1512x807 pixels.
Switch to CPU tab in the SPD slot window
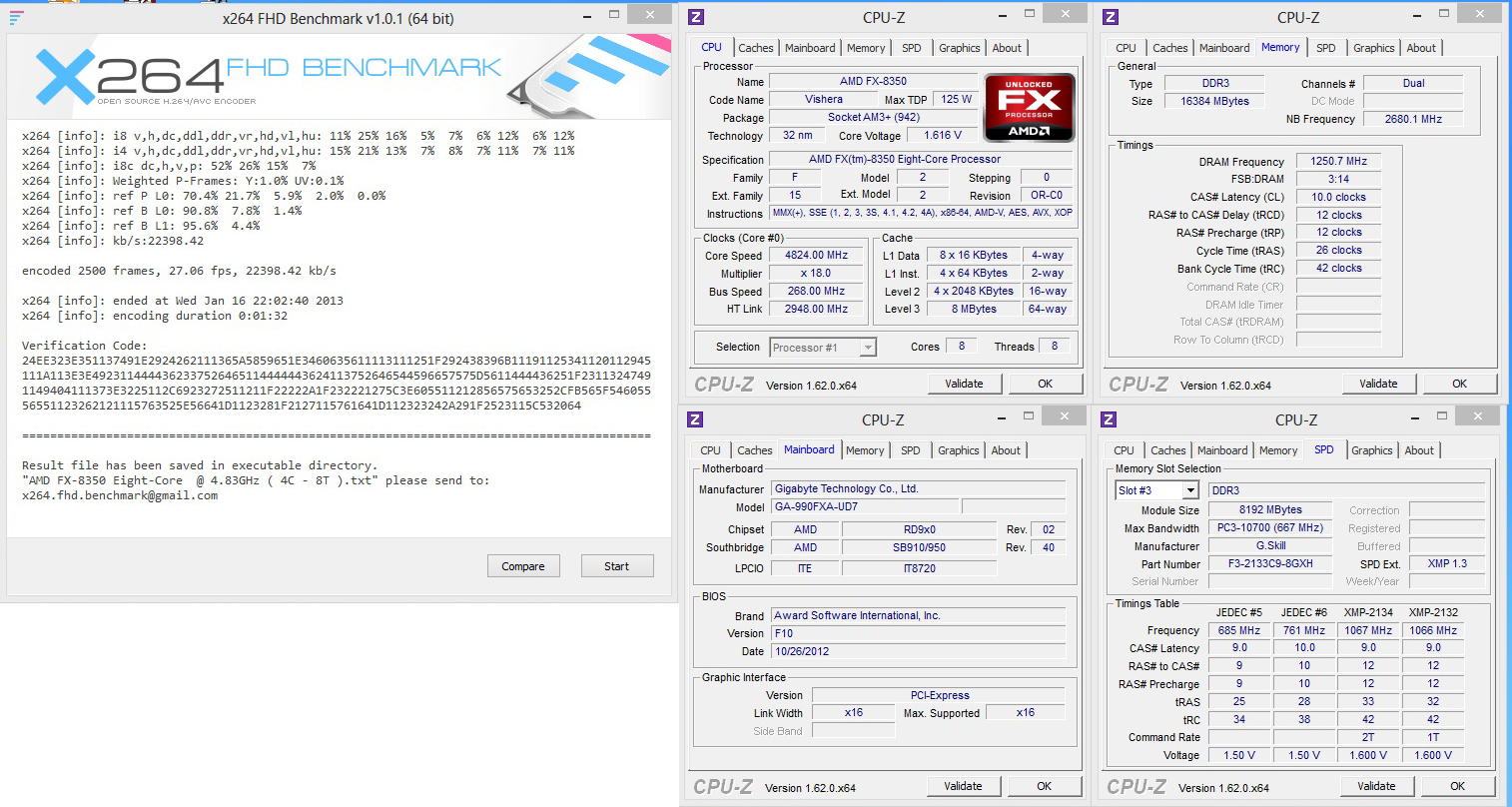coord(1124,450)
